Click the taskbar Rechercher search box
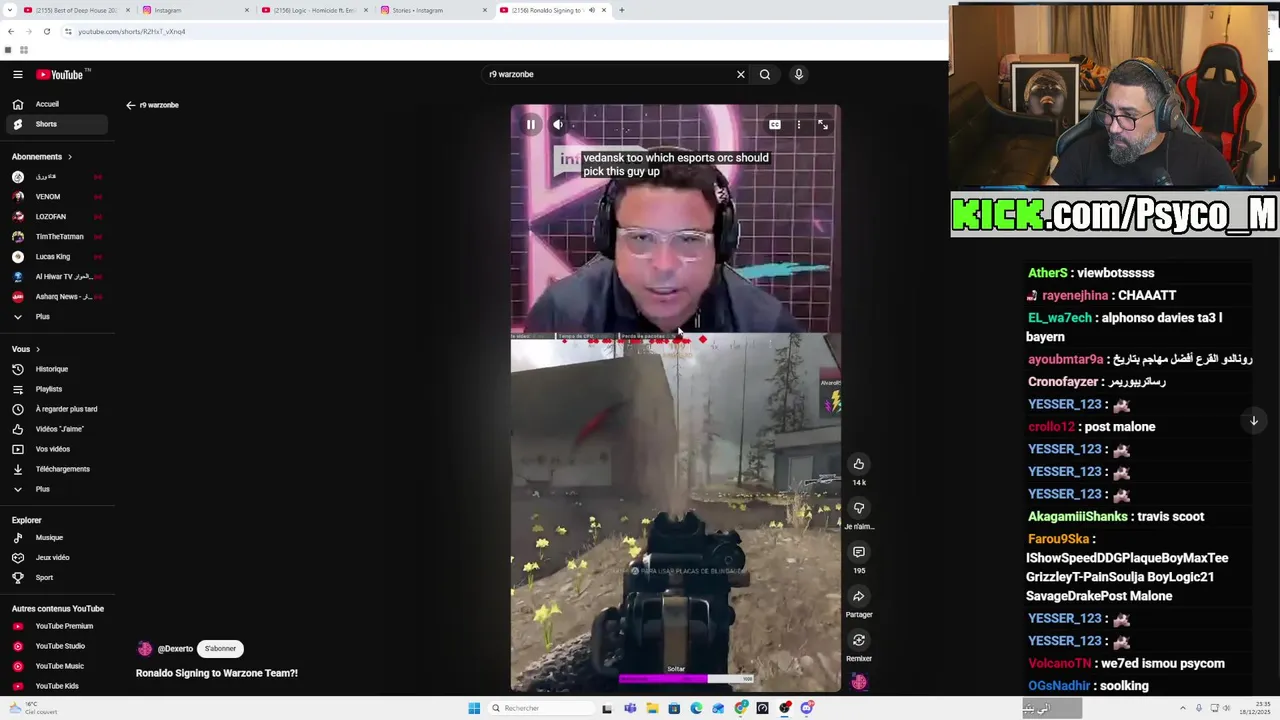This screenshot has width=1280, height=720. coord(540,708)
